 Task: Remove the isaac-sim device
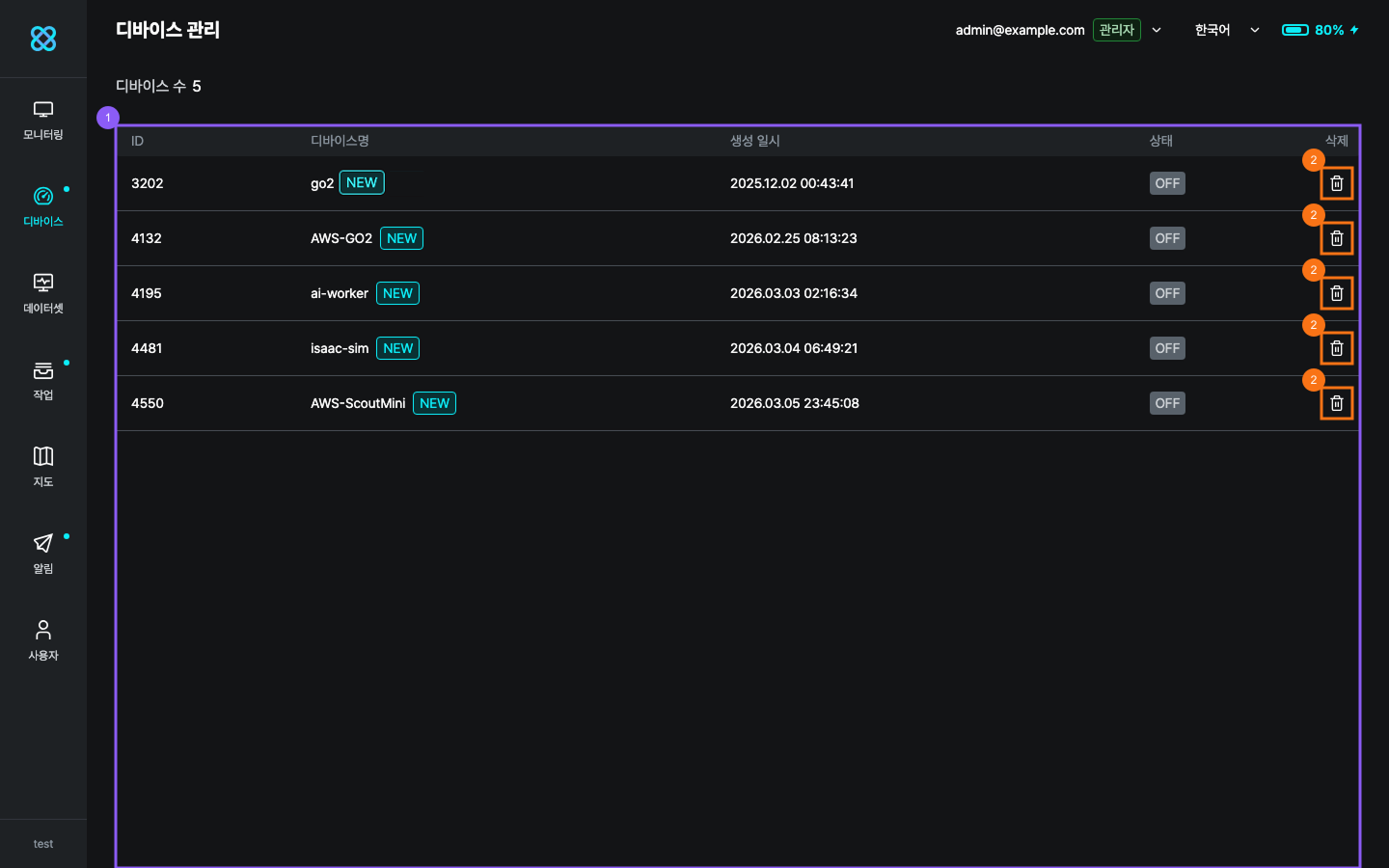click(x=1336, y=348)
